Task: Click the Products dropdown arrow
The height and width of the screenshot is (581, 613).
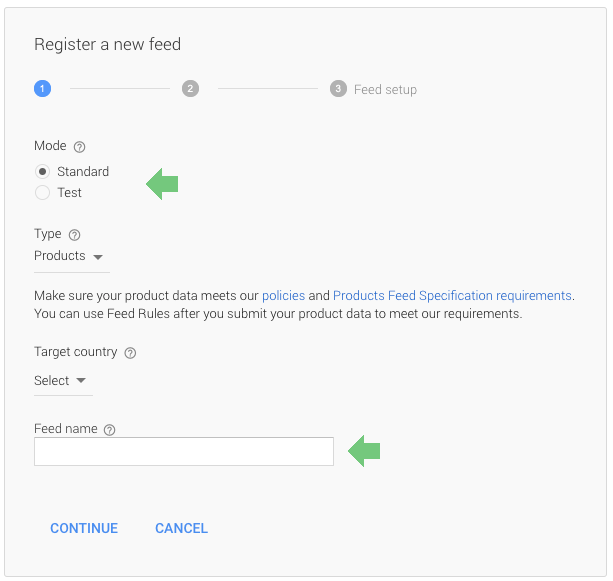Action: pyautogui.click(x=98, y=257)
